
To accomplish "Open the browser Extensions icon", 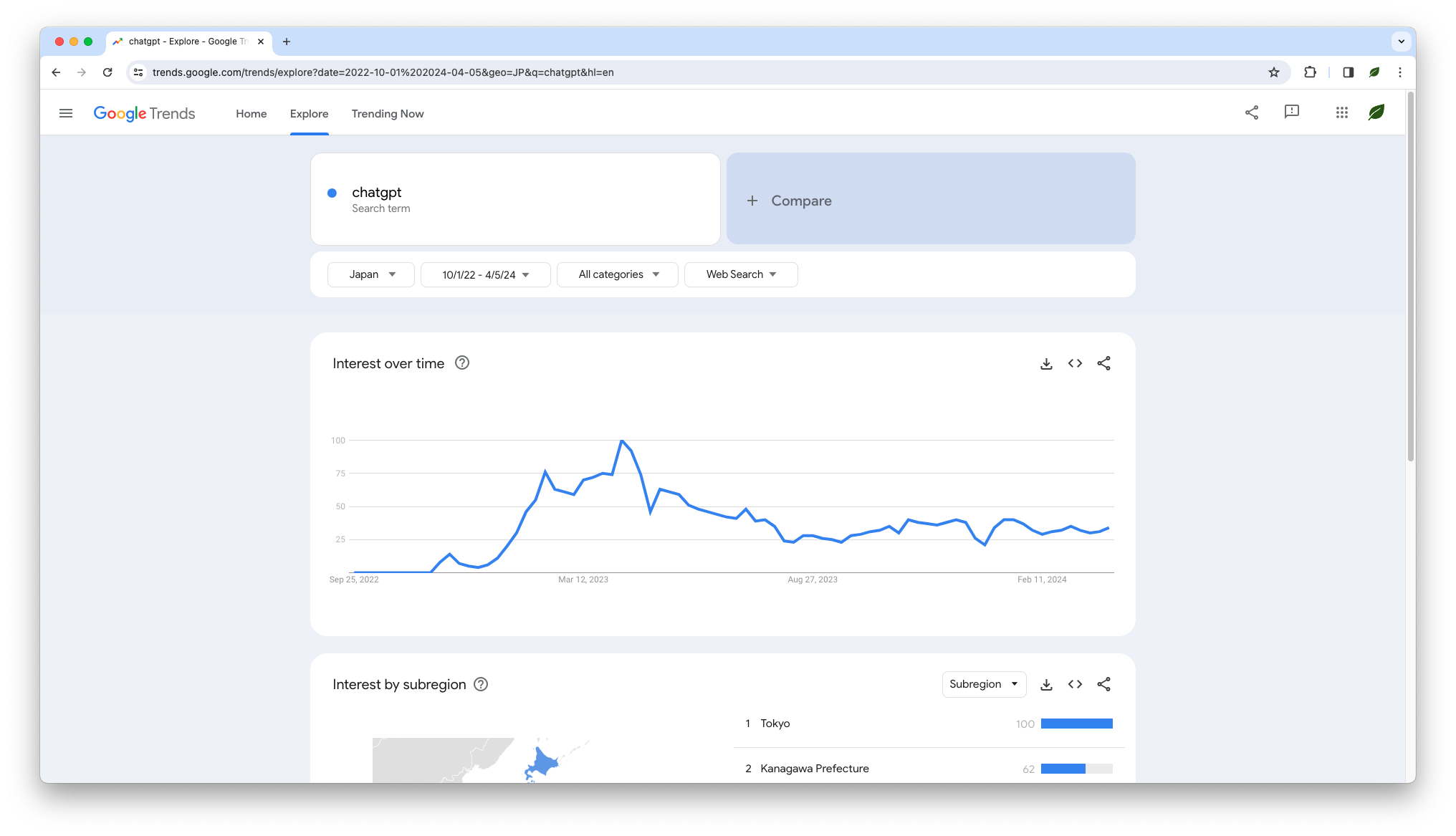I will click(x=1310, y=72).
